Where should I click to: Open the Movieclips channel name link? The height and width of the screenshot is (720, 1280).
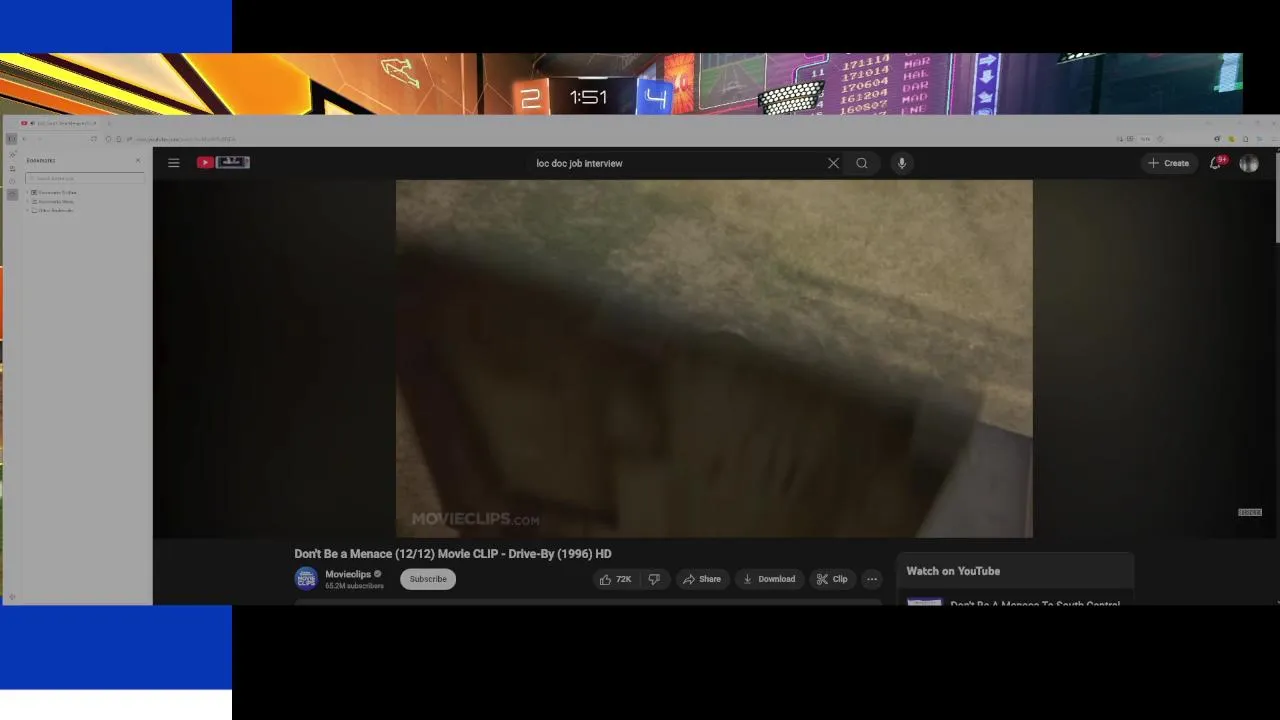pos(348,574)
